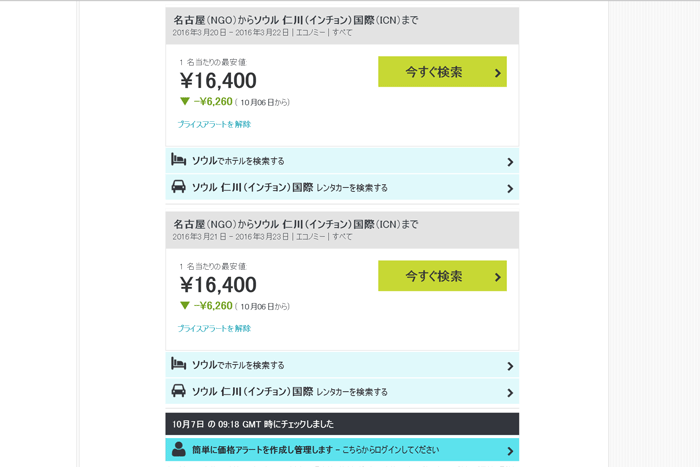The width and height of the screenshot is (700, 467).
Task: Select the ¥16,400 price in the first card
Action: pos(218,81)
